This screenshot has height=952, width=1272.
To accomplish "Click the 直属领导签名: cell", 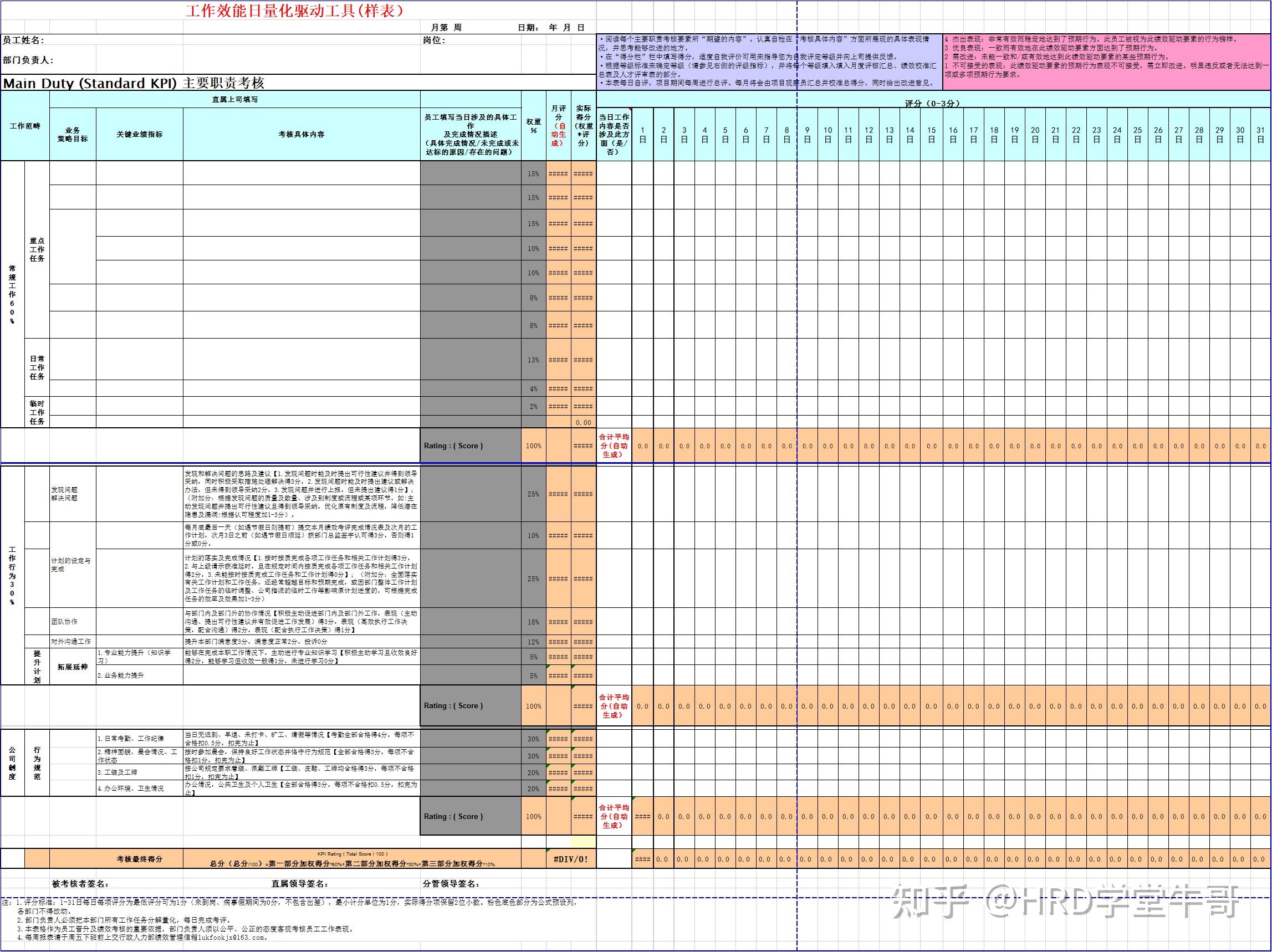I will coord(300,884).
